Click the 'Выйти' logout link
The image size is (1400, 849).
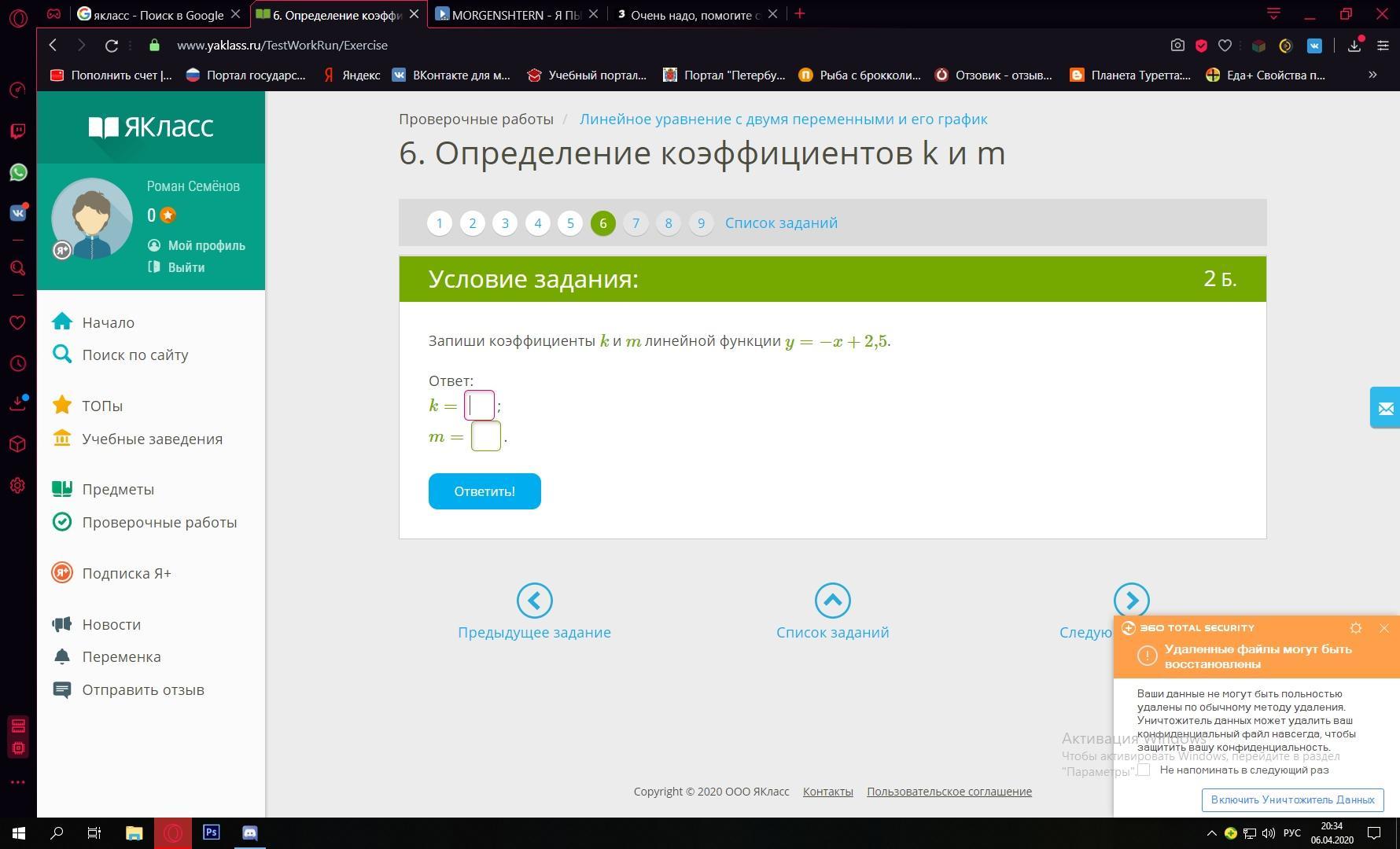pyautogui.click(x=177, y=267)
